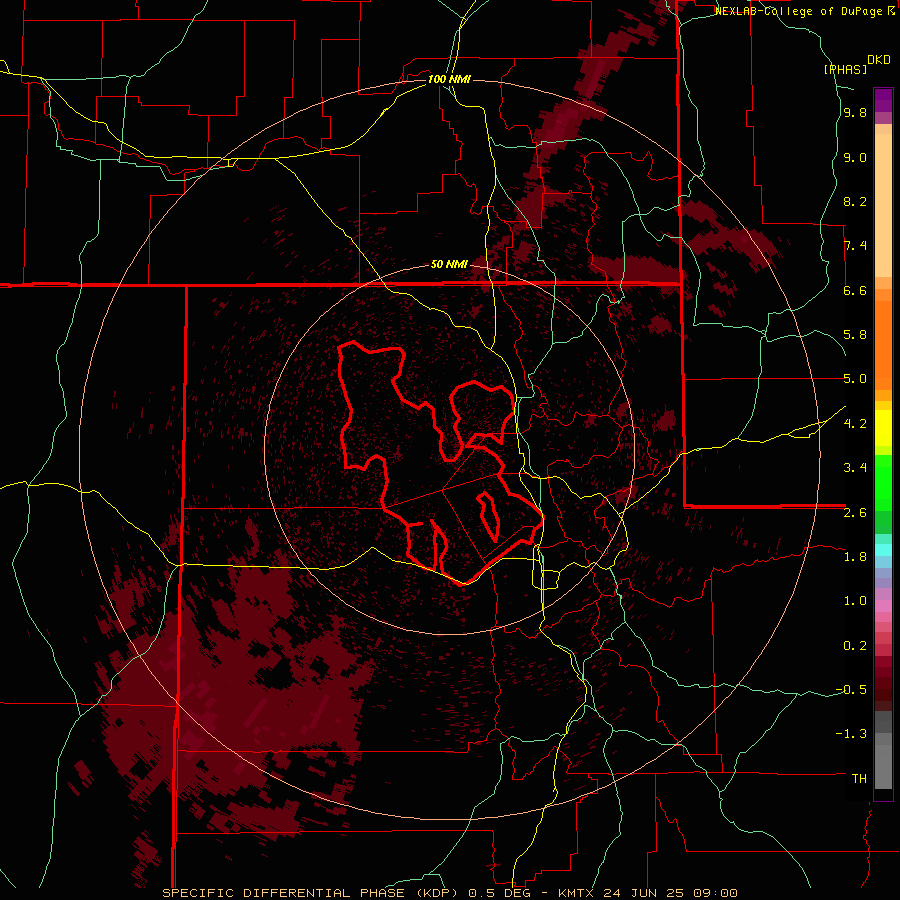Pick the pink band of the color bar
This screenshot has height=900, width=900.
(883, 606)
